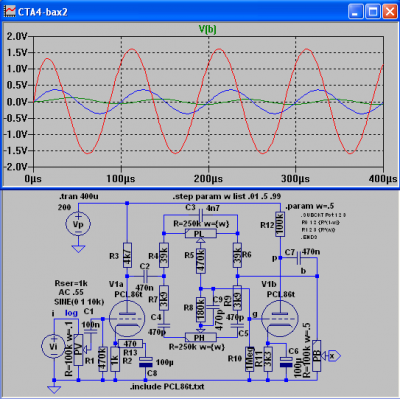Select the Vp voltage source symbol

[78, 224]
